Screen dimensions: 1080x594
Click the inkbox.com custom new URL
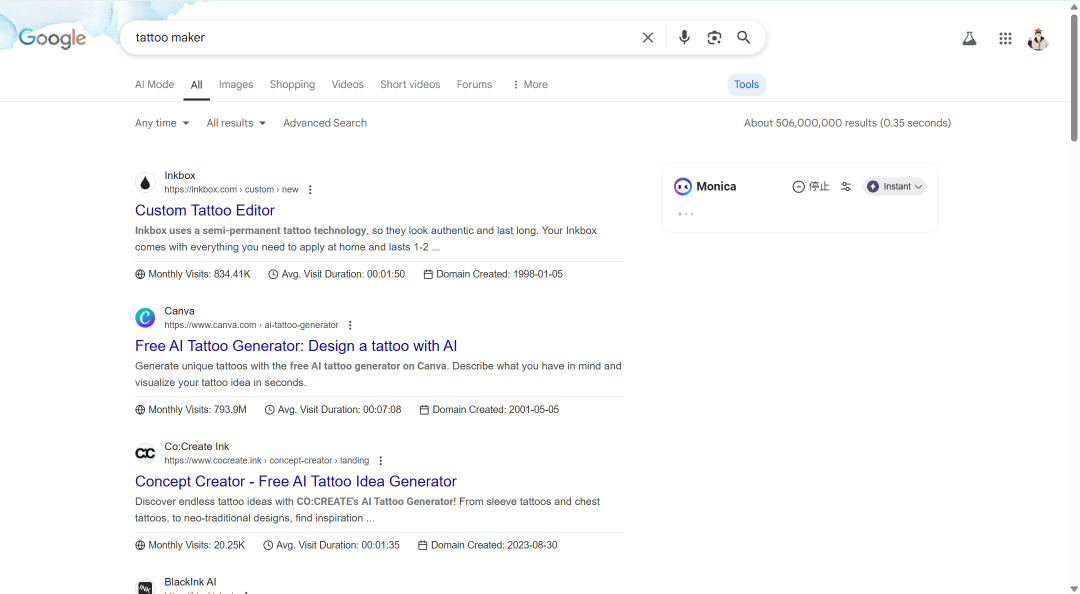pos(231,190)
